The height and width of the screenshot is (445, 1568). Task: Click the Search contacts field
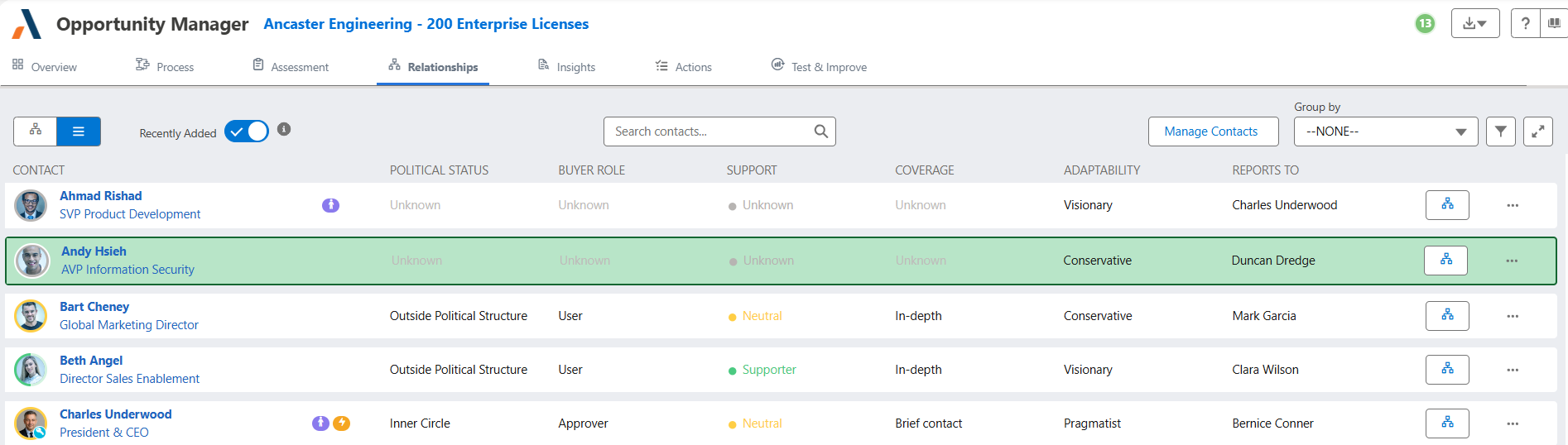(712, 132)
